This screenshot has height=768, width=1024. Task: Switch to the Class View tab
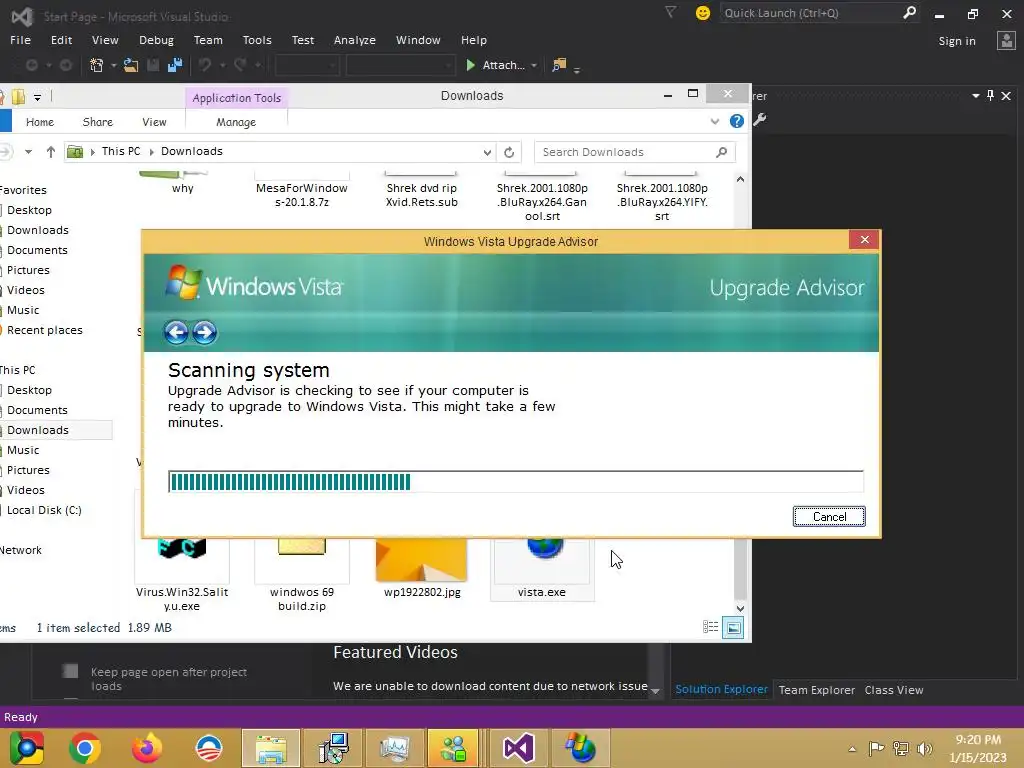coord(893,690)
